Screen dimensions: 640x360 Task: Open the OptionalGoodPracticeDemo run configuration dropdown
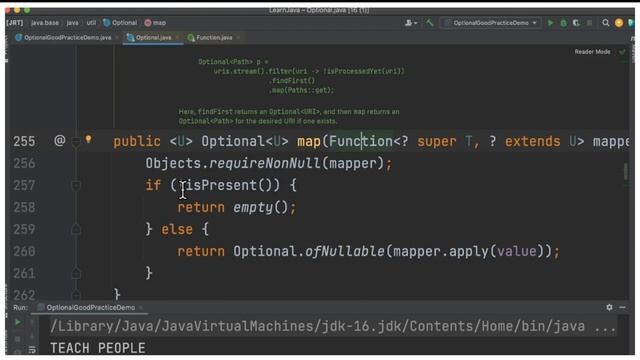click(491, 23)
